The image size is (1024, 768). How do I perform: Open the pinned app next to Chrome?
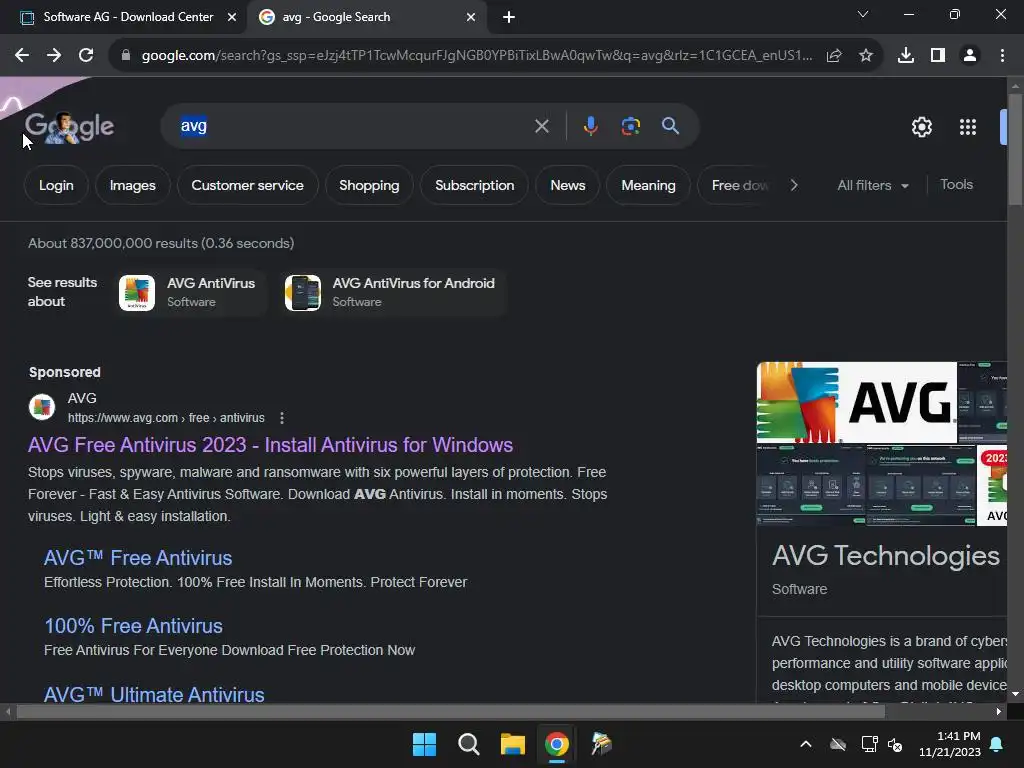pyautogui.click(x=601, y=744)
